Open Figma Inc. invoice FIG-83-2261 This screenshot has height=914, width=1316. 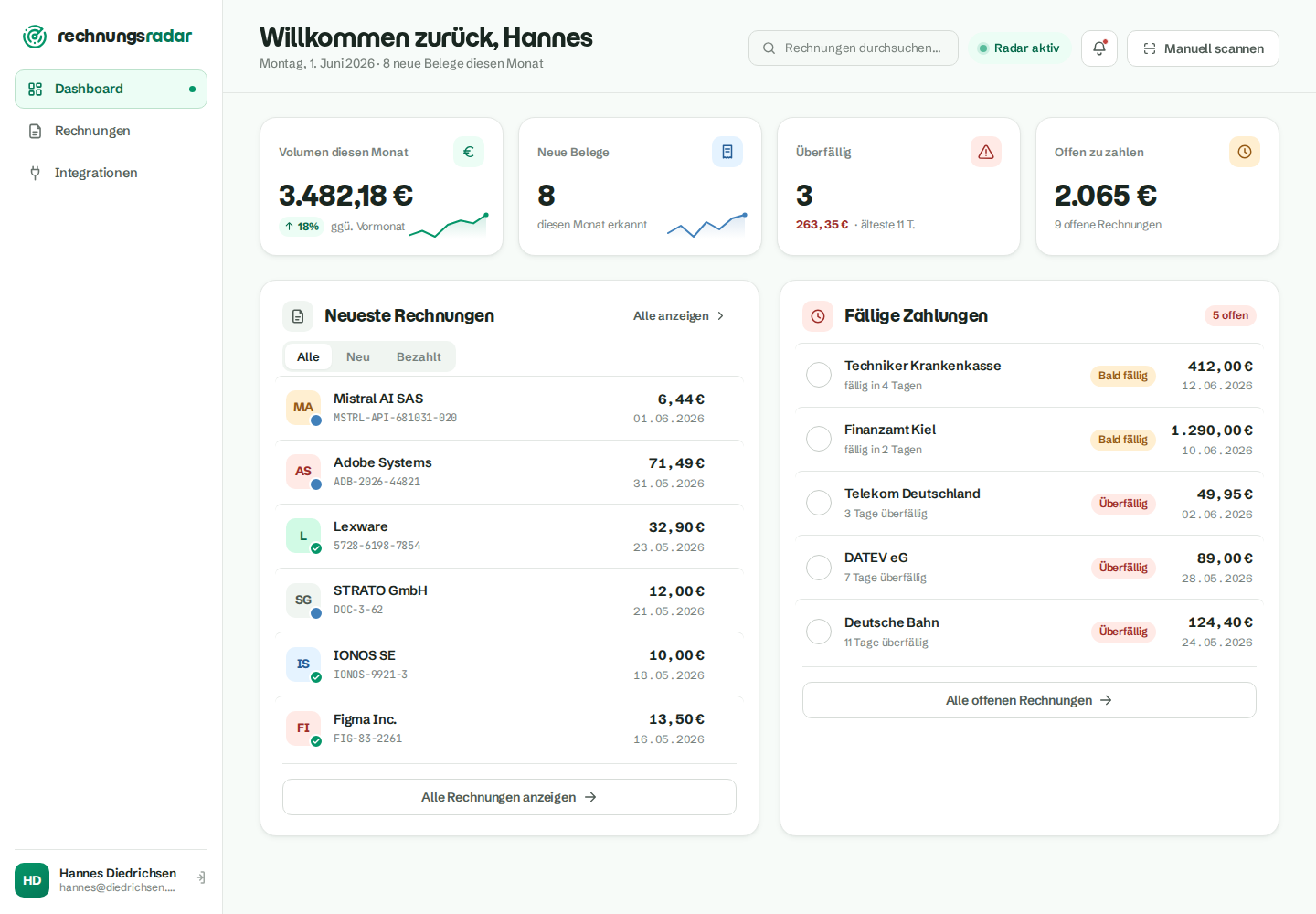[509, 728]
